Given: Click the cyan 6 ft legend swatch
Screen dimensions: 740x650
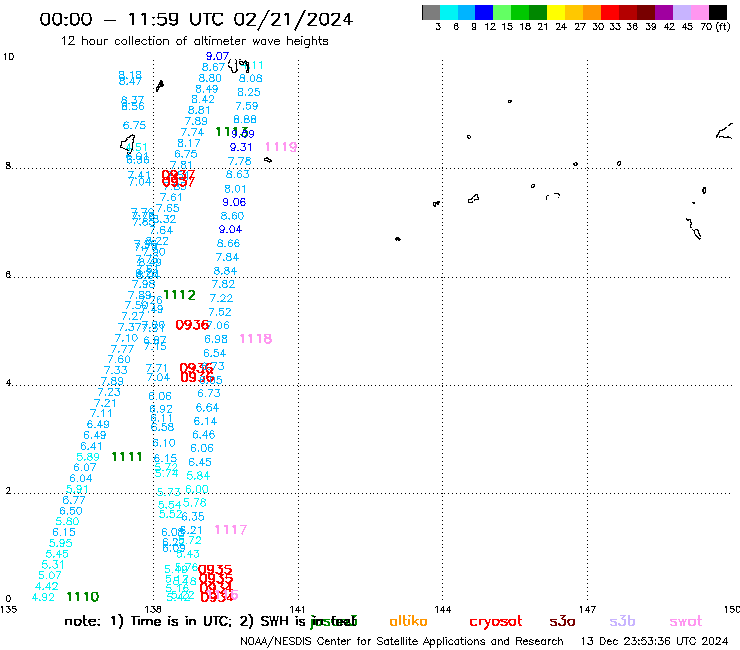Looking at the screenshot, I should click(x=449, y=12).
